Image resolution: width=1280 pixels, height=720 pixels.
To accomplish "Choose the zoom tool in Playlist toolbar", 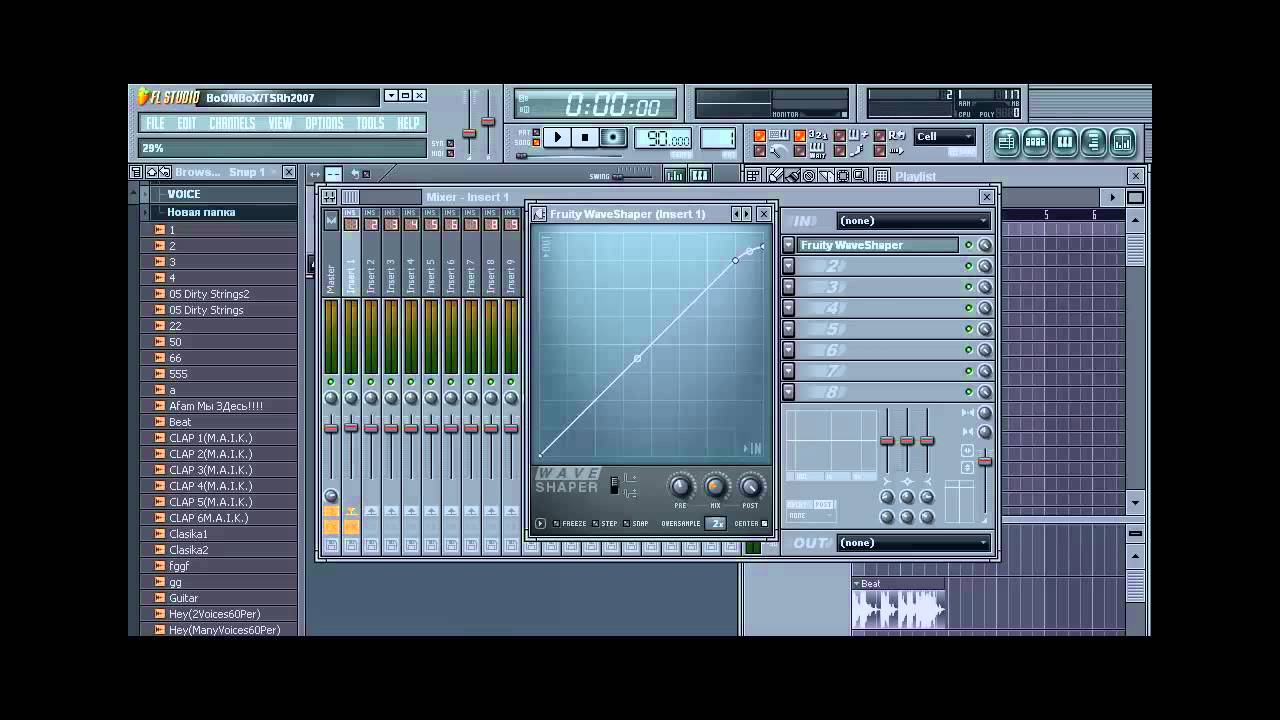I will (860, 176).
